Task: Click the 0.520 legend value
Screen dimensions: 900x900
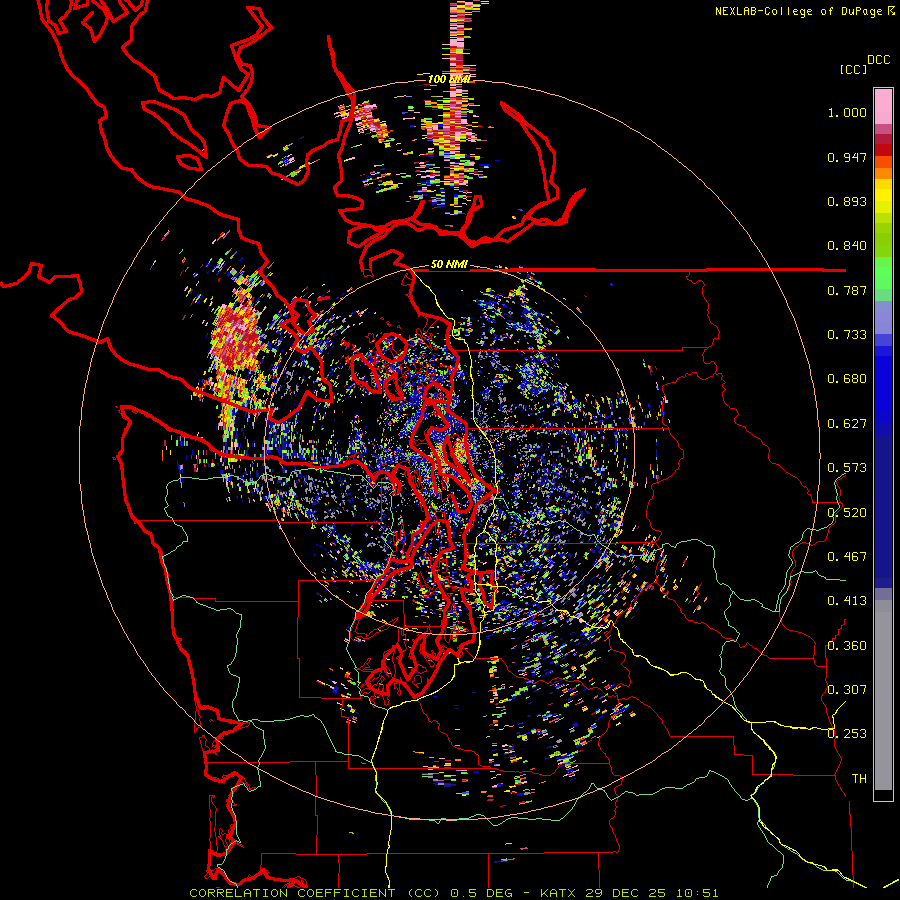Action: pos(847,513)
